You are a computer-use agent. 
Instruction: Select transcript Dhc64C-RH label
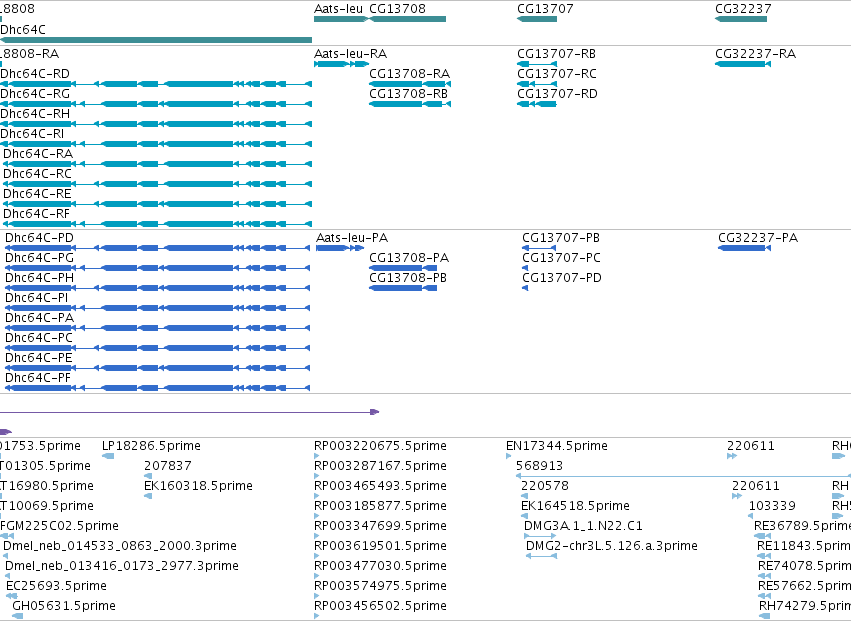tap(35, 113)
